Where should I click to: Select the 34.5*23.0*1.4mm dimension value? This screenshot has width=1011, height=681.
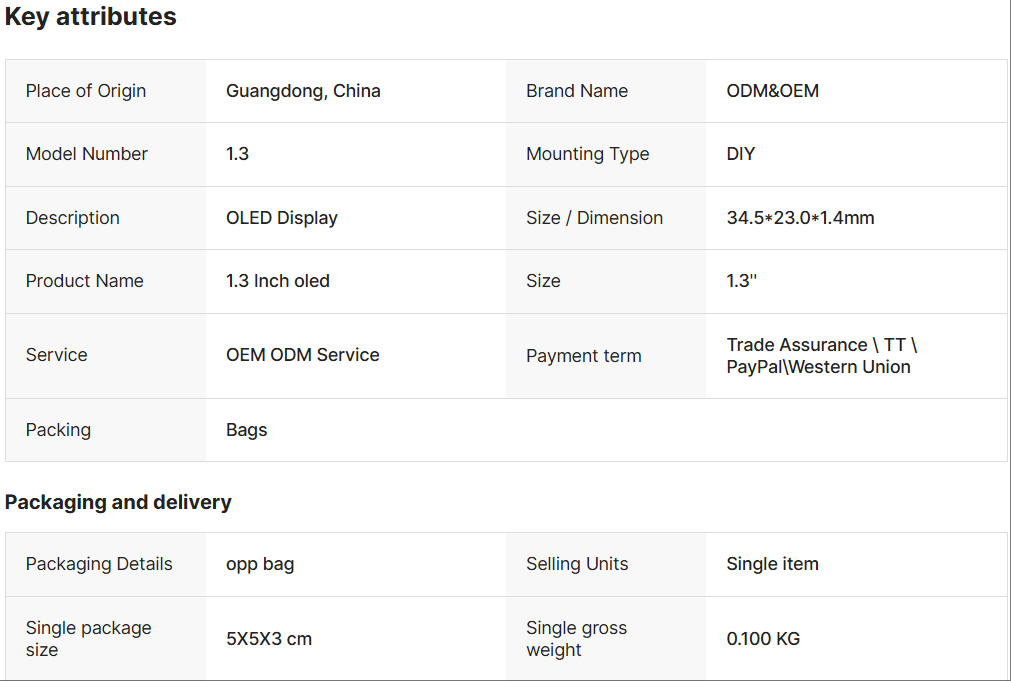pyautogui.click(x=800, y=218)
